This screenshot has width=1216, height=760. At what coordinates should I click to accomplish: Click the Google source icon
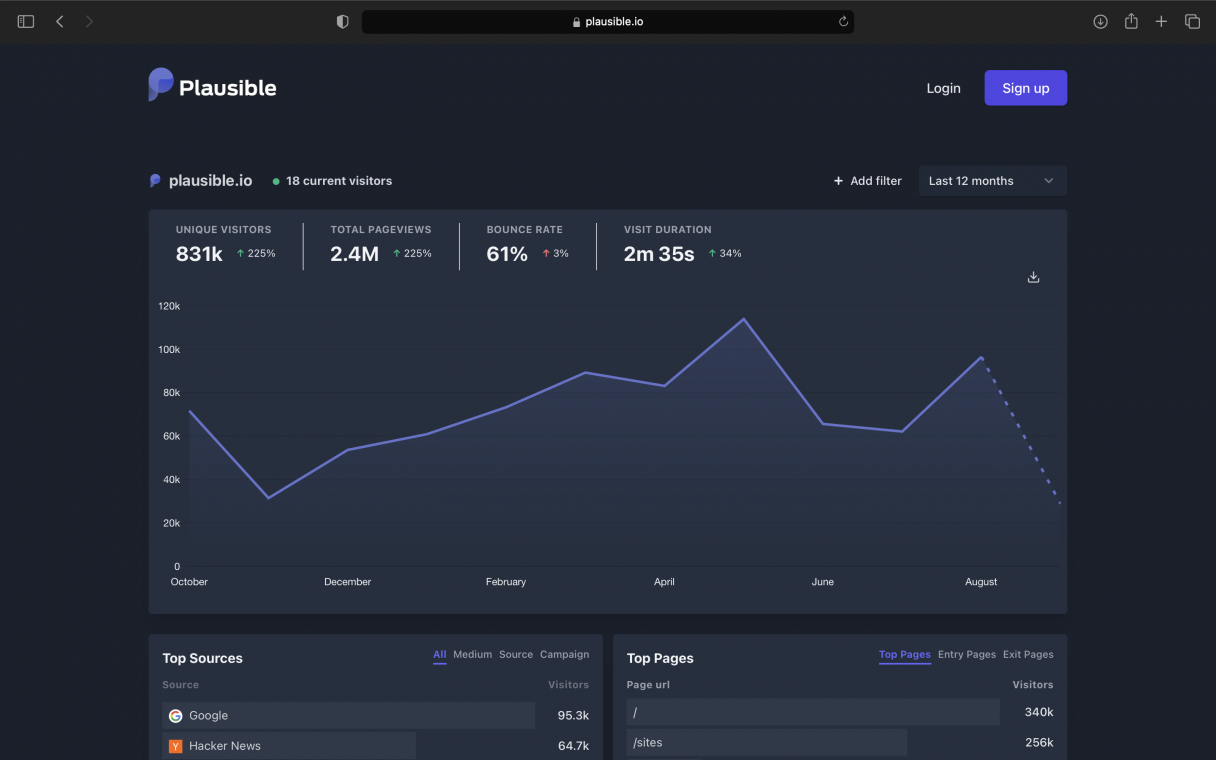coord(176,715)
